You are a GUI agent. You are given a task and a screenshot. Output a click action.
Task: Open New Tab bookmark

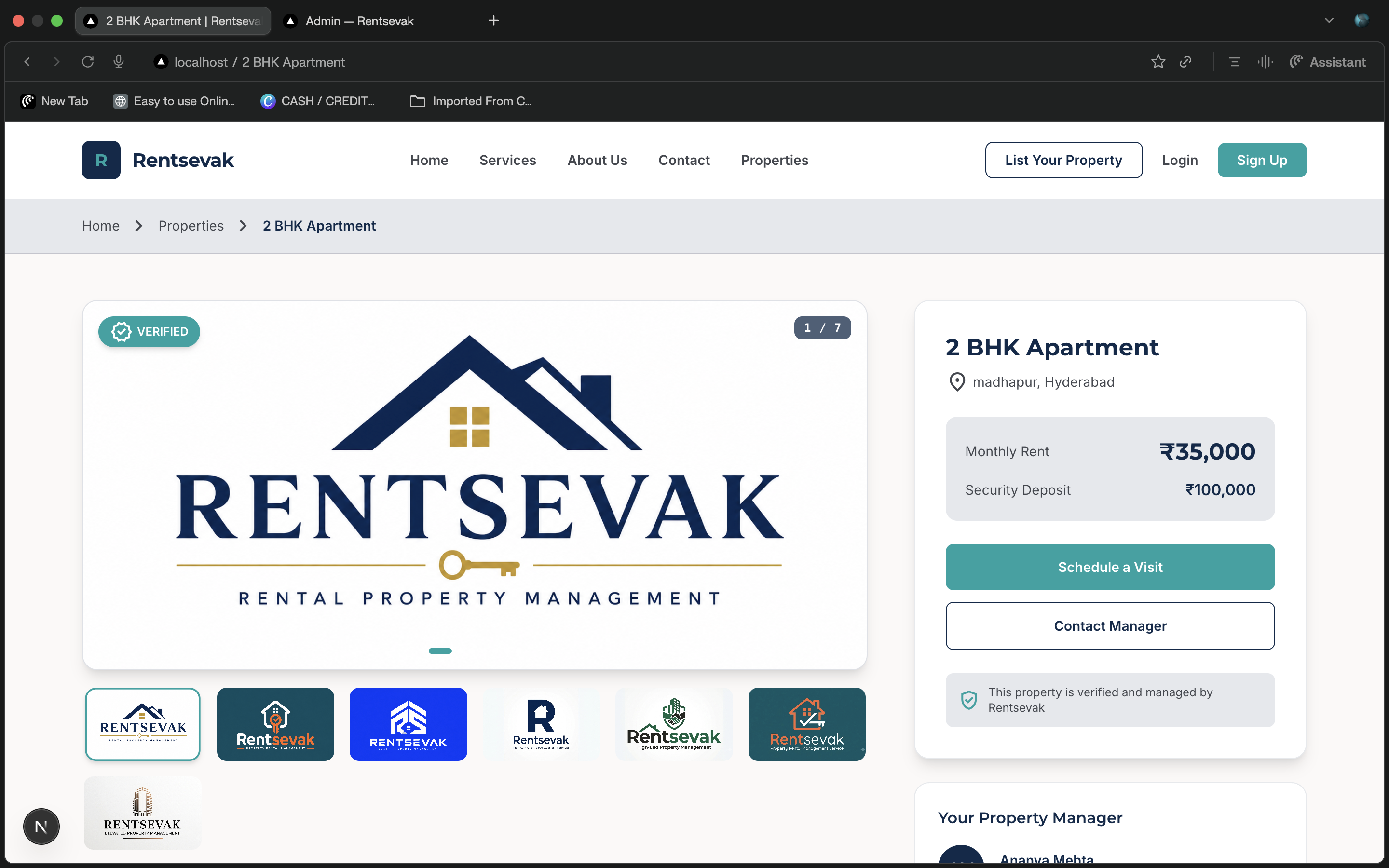tap(54, 101)
